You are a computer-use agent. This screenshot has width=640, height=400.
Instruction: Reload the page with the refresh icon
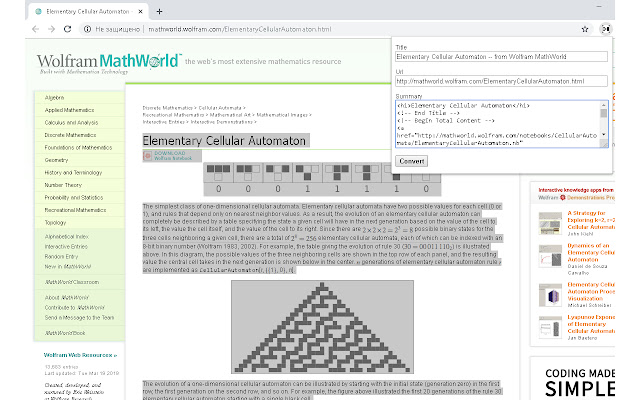point(67,29)
